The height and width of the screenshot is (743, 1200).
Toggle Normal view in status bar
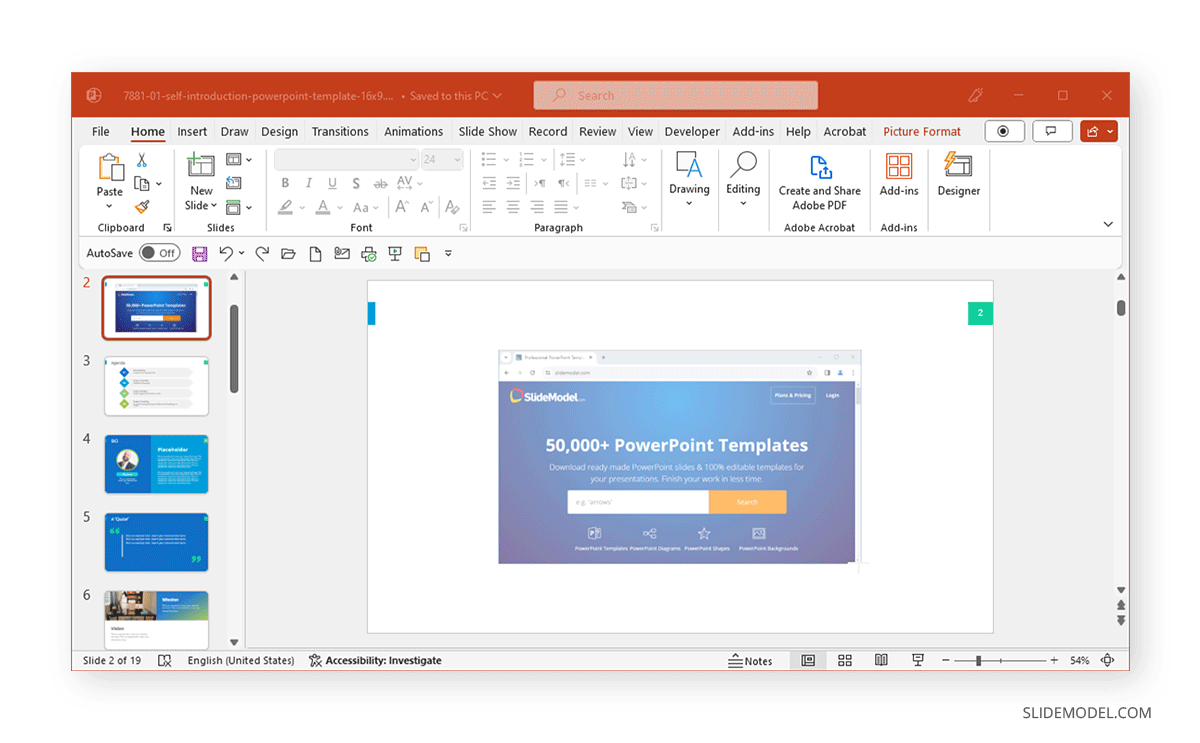[808, 660]
